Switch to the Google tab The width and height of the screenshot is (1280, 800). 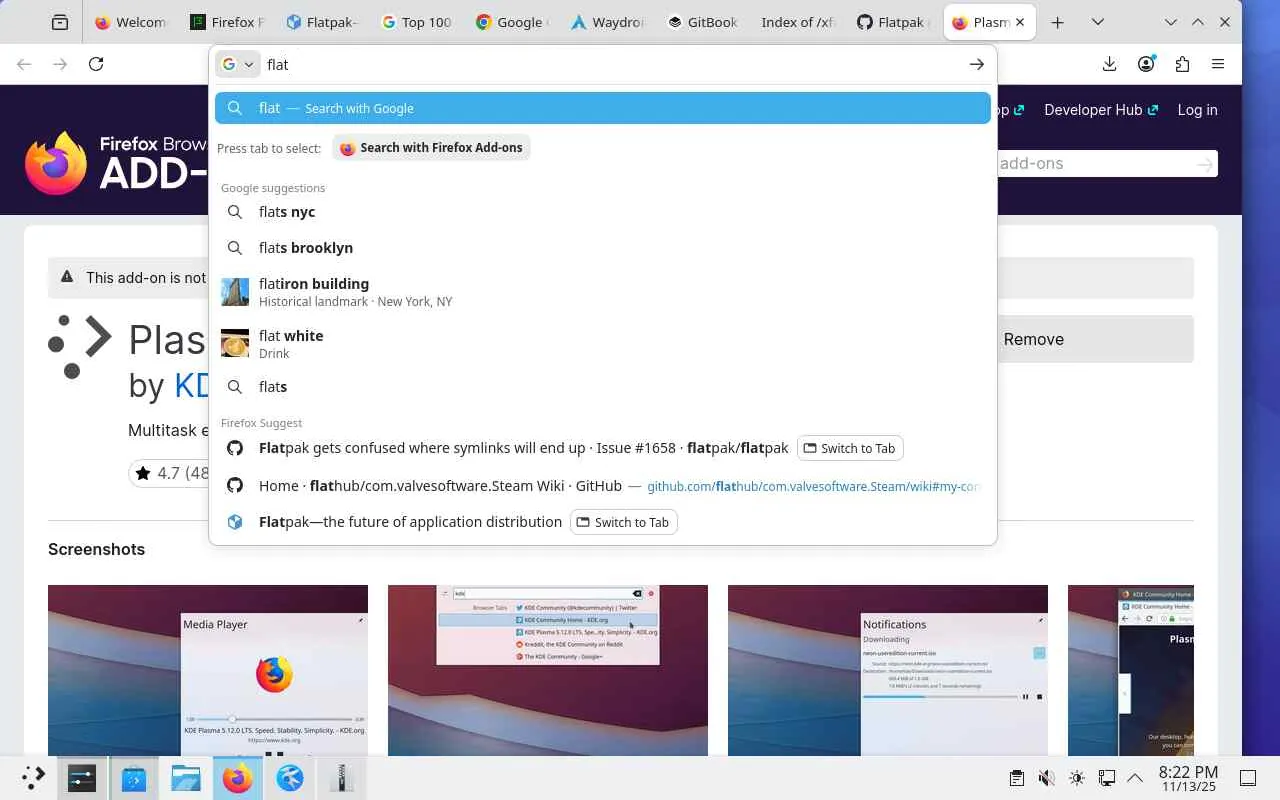click(x=511, y=22)
